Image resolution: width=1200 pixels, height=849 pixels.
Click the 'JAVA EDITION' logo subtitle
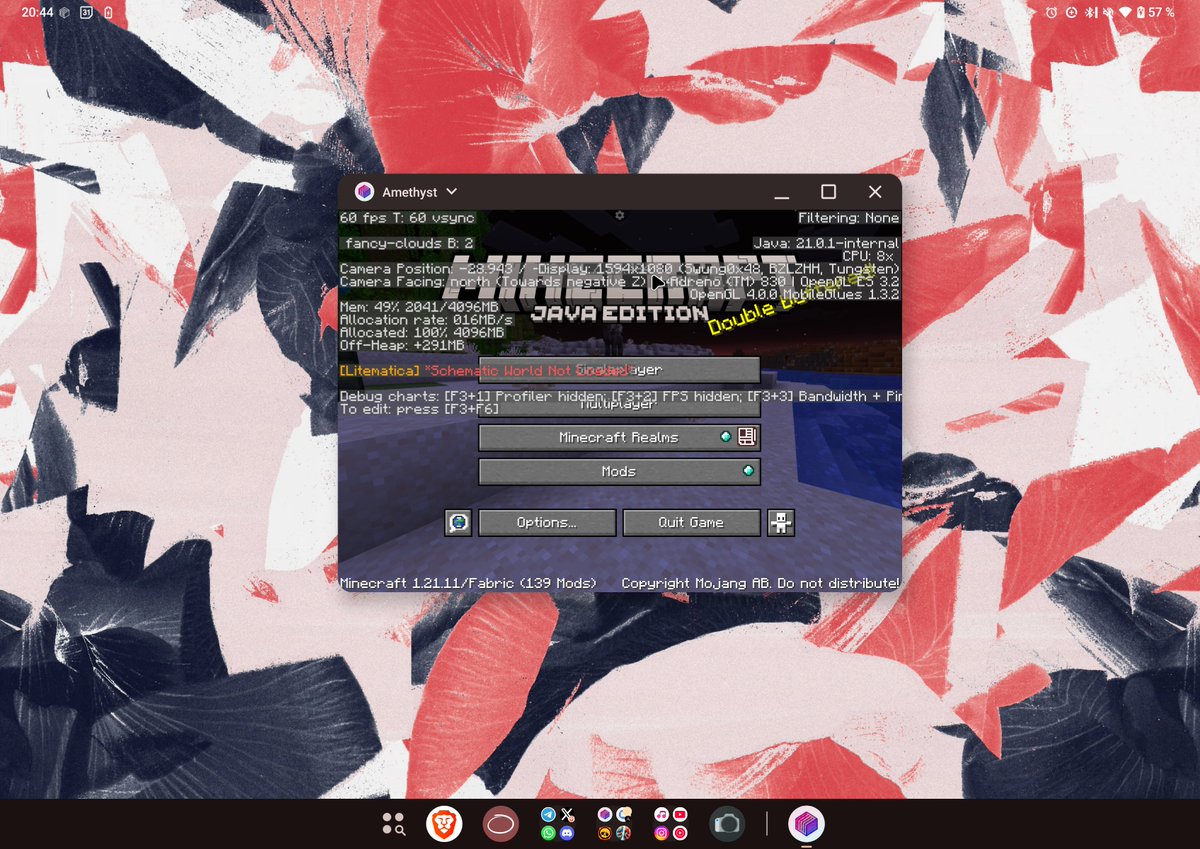tap(619, 313)
